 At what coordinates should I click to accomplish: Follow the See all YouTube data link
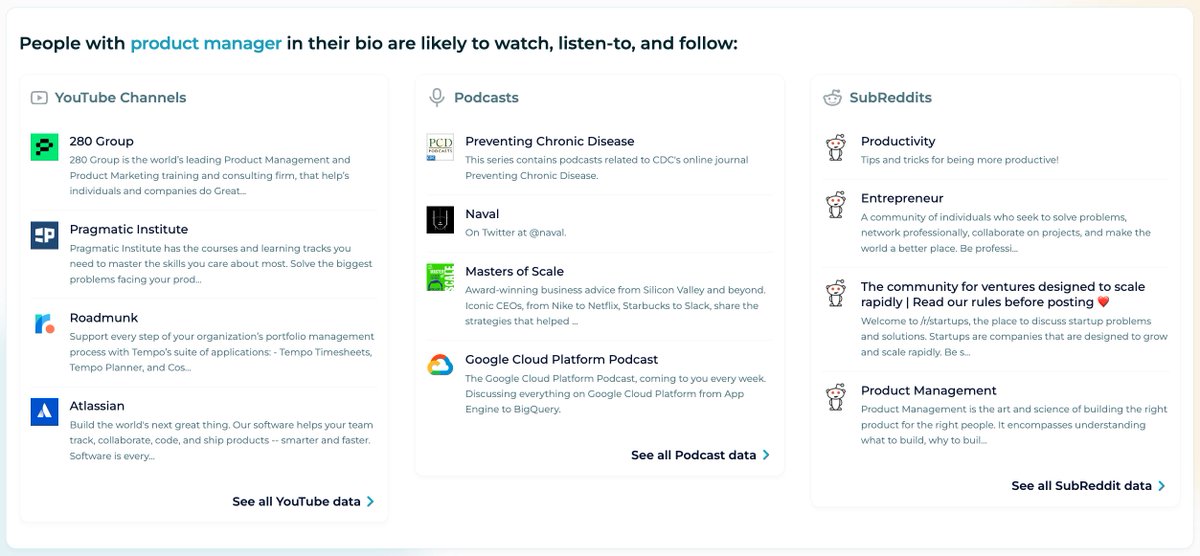[304, 502]
